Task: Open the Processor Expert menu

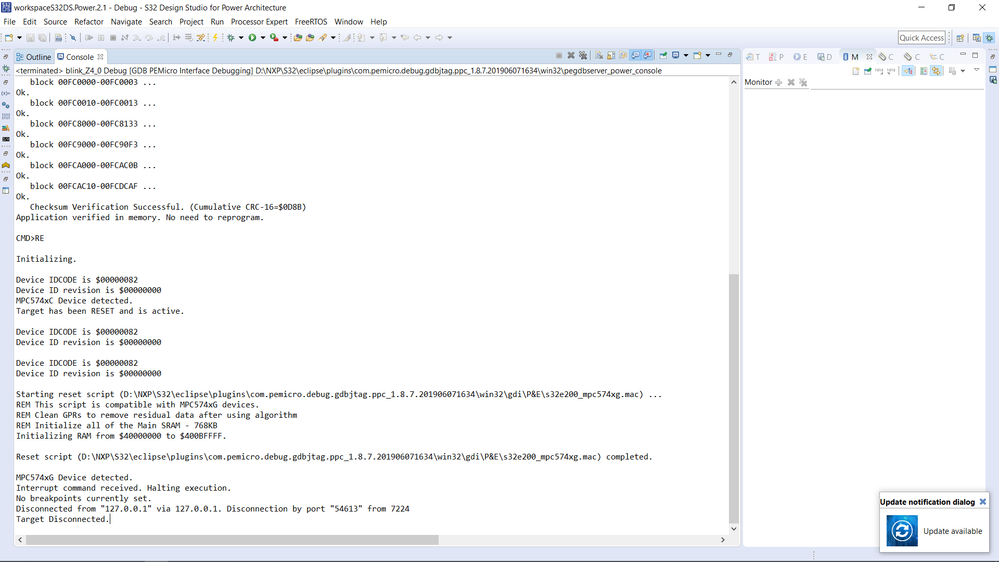Action: [259, 22]
